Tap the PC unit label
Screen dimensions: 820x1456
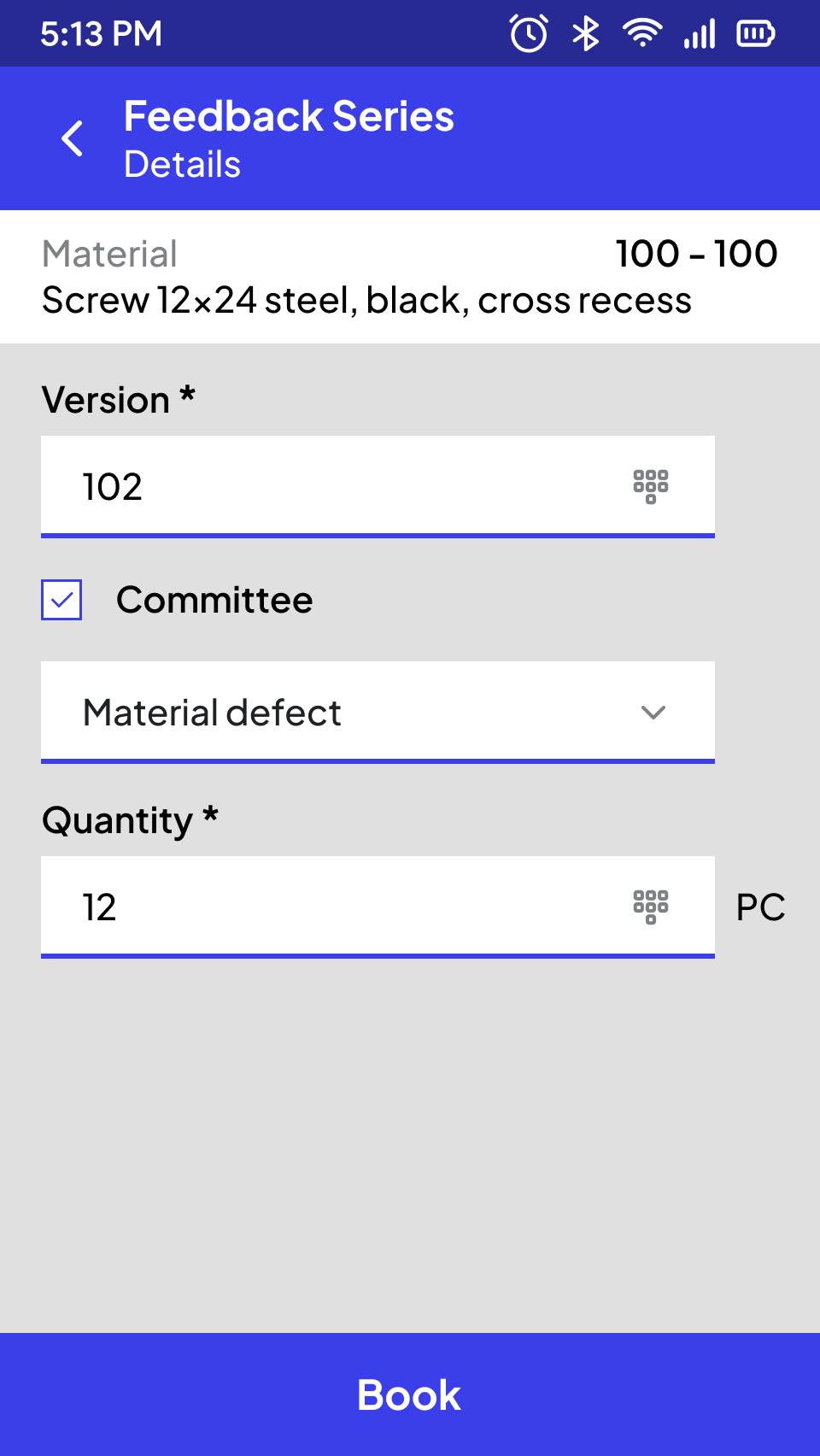point(761,907)
